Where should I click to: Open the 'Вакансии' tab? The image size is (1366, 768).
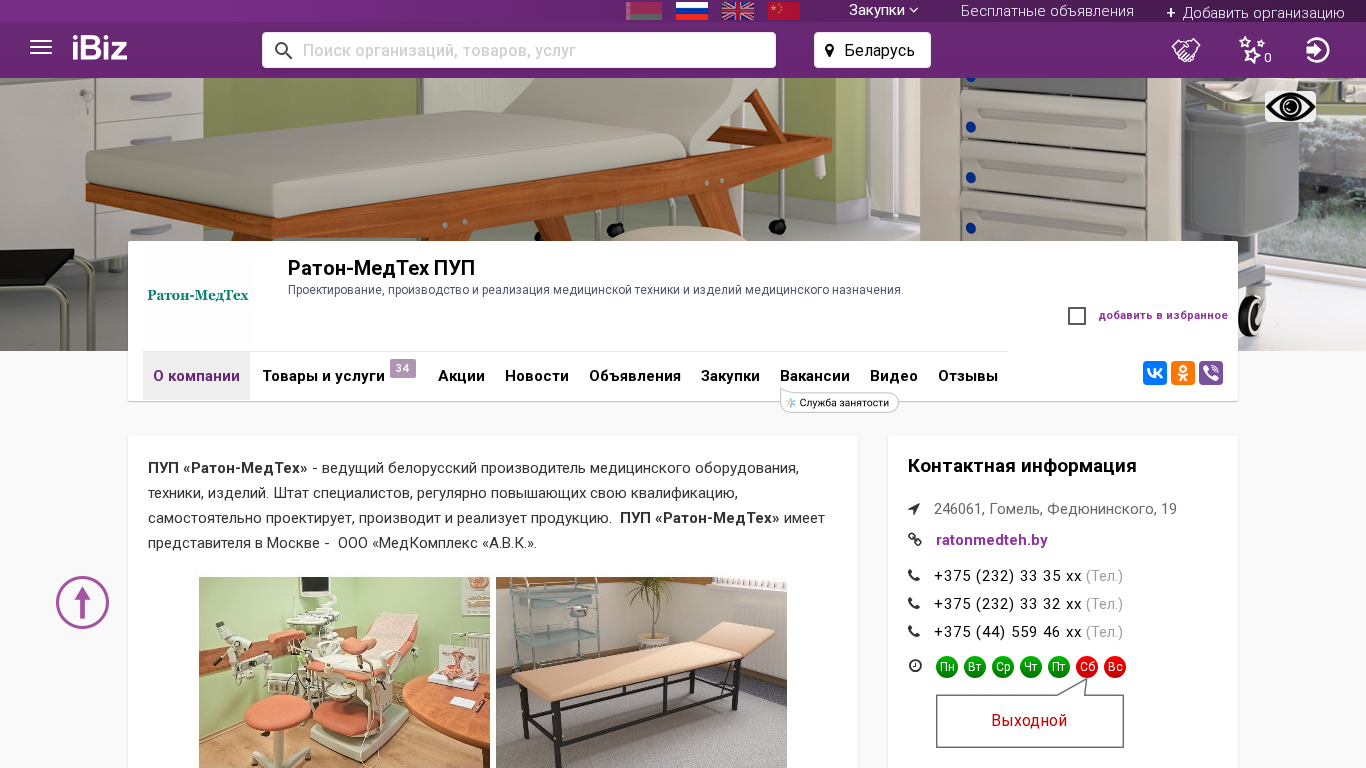point(815,376)
